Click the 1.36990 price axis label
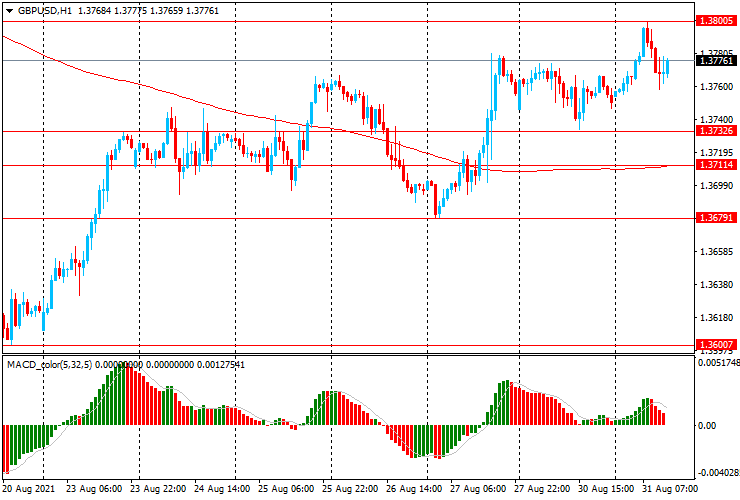The image size is (740, 500). coord(717,186)
